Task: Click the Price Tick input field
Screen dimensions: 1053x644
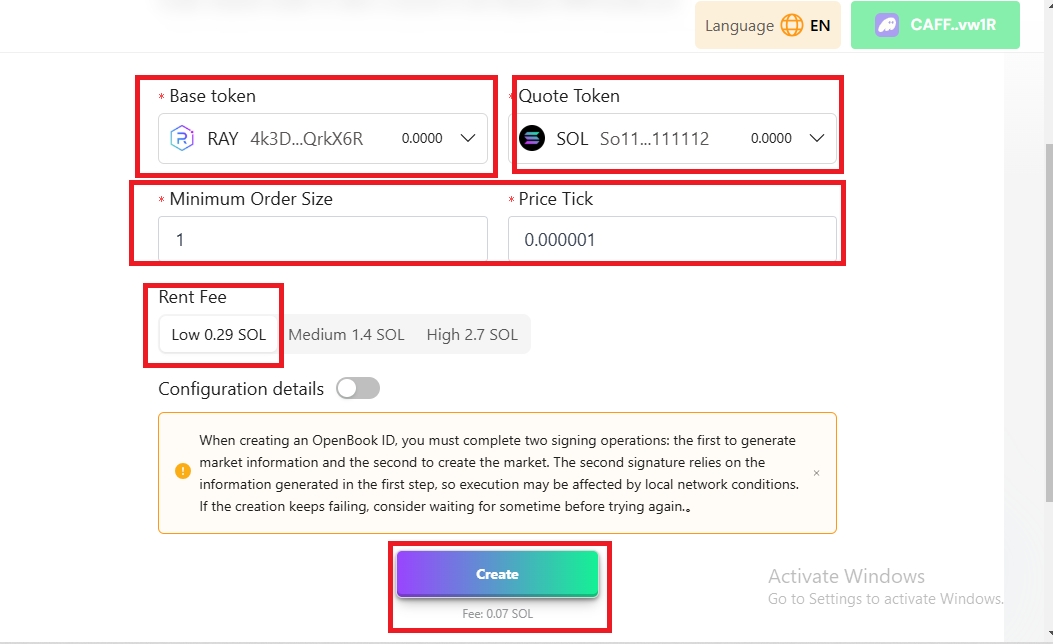Action: [671, 240]
